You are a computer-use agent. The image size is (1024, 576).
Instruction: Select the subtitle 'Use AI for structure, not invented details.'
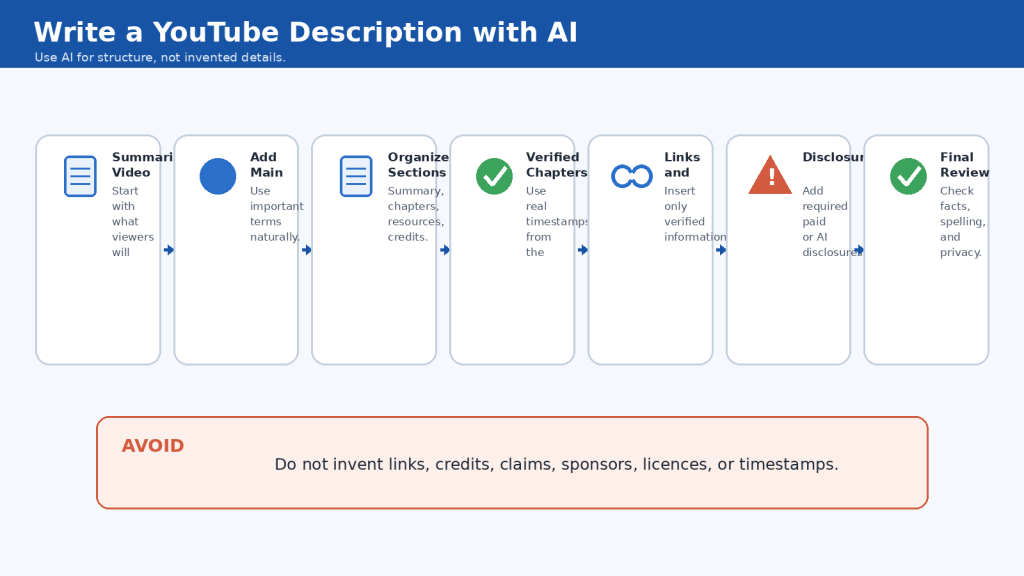(x=160, y=57)
